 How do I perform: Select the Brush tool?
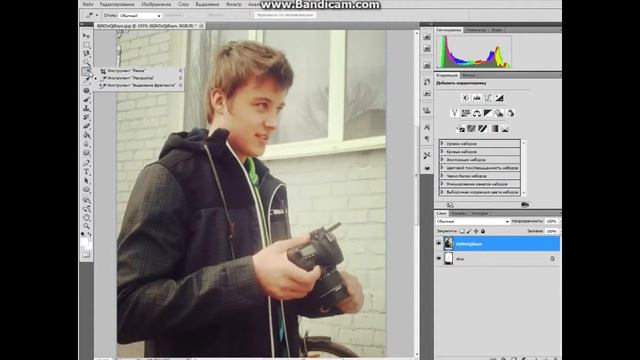[x=86, y=99]
